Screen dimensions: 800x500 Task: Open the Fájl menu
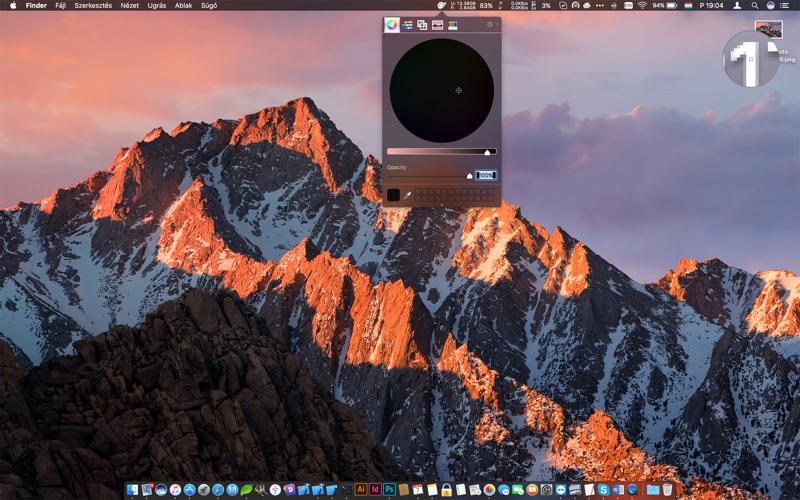pos(60,5)
